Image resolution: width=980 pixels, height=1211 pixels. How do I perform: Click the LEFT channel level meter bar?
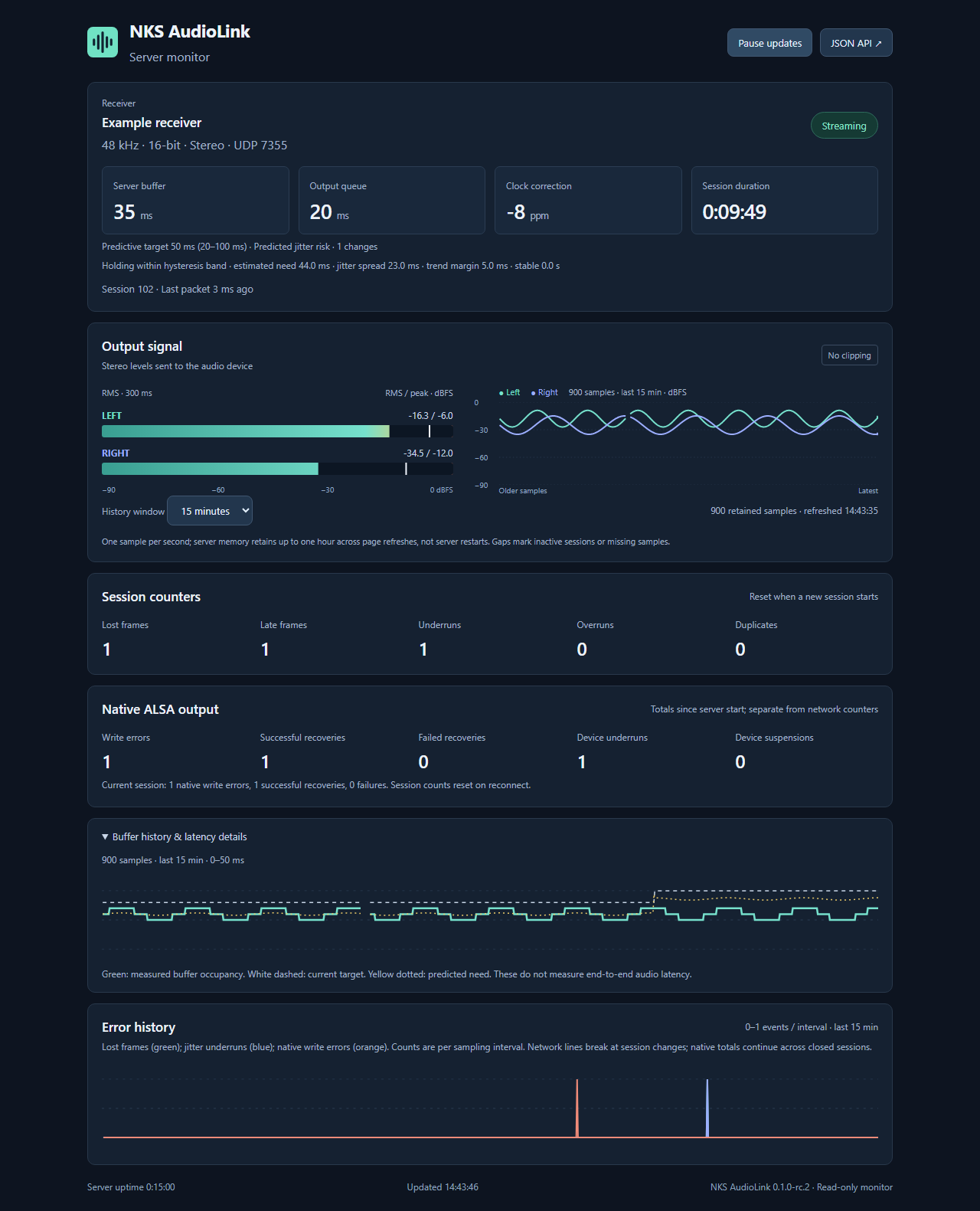[x=277, y=431]
